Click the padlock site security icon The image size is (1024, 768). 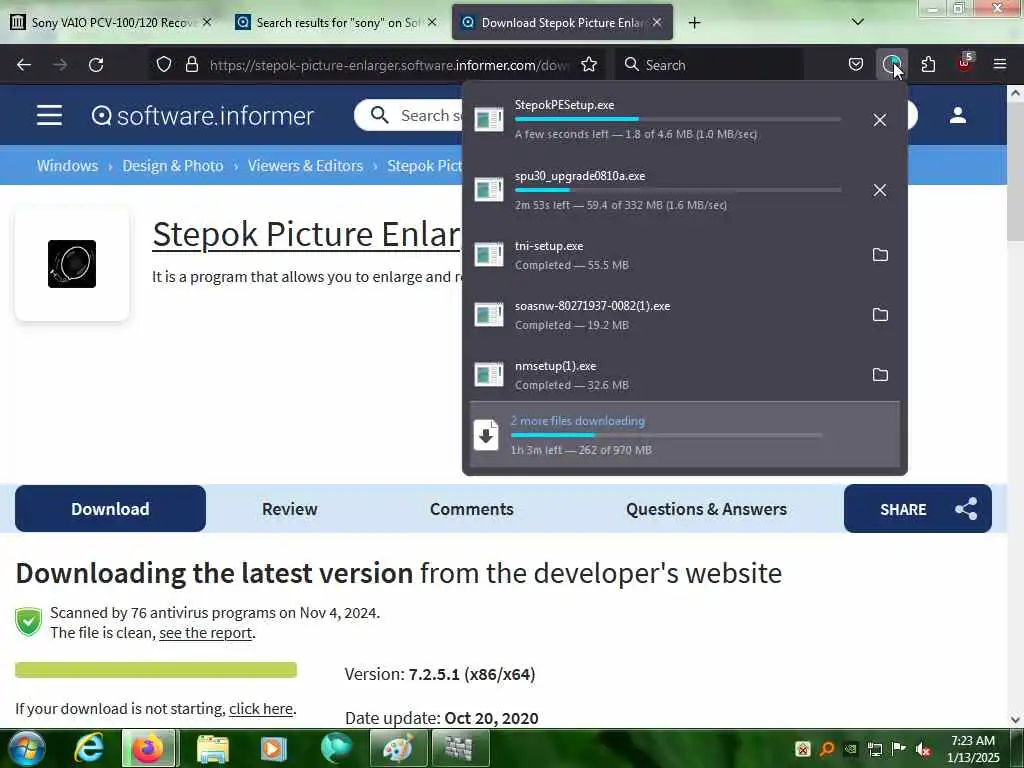click(x=191, y=65)
